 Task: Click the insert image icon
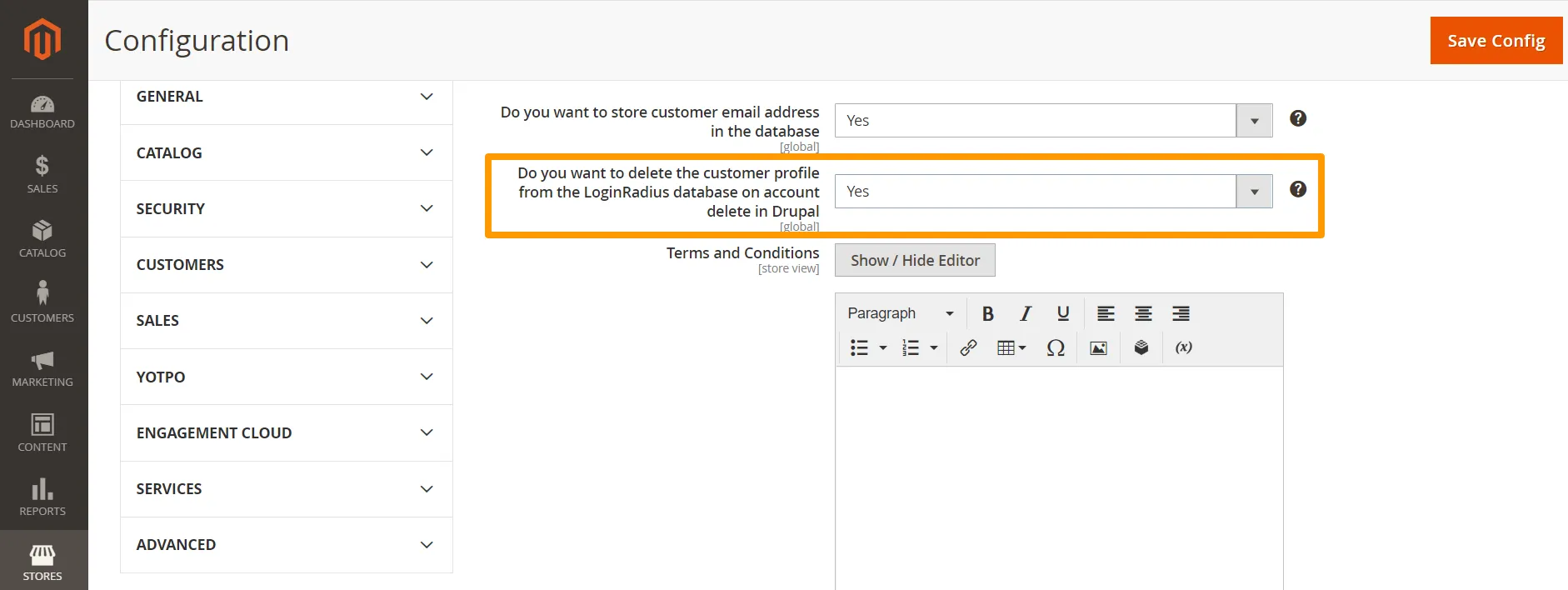click(1098, 347)
